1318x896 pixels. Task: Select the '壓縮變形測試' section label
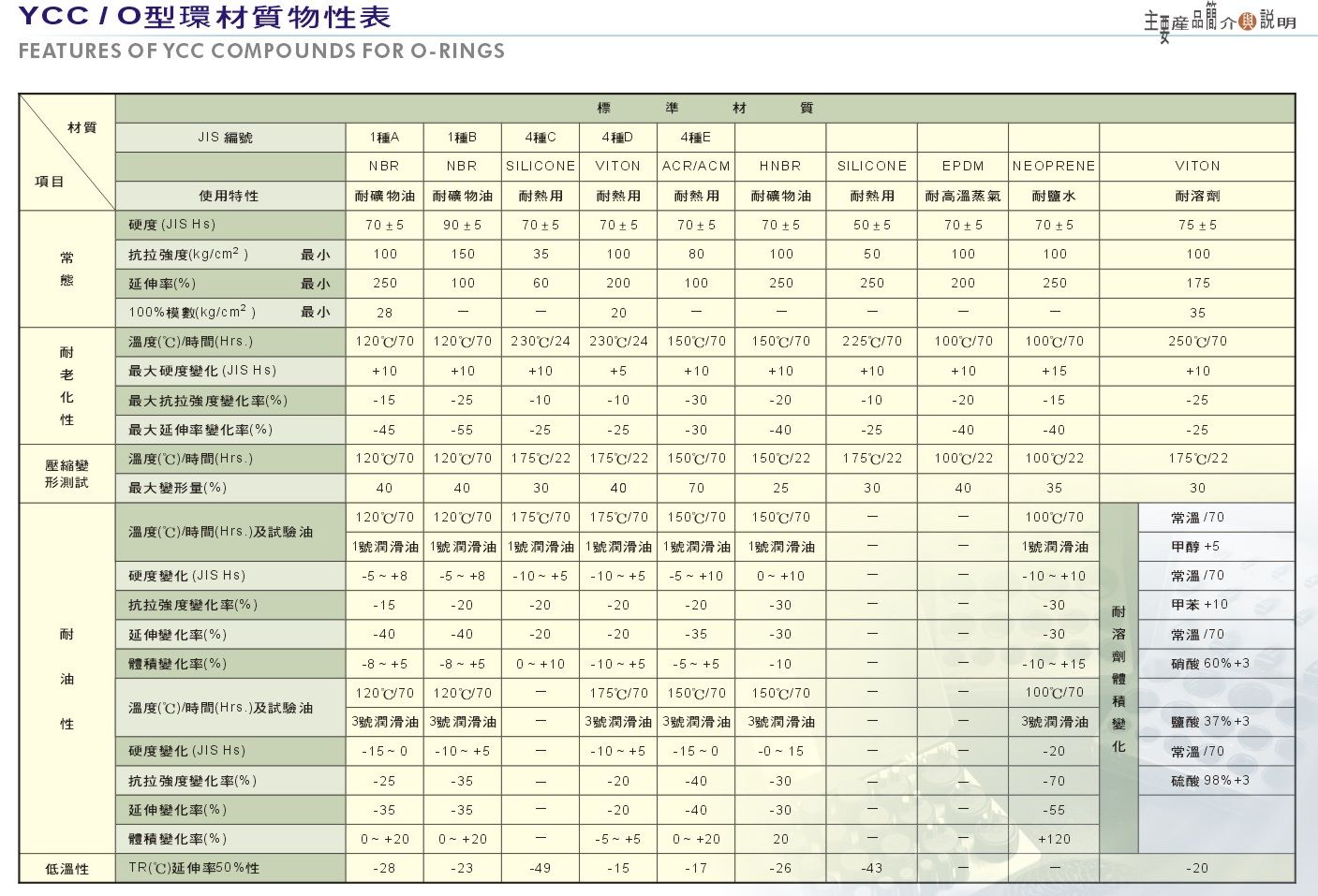(67, 474)
